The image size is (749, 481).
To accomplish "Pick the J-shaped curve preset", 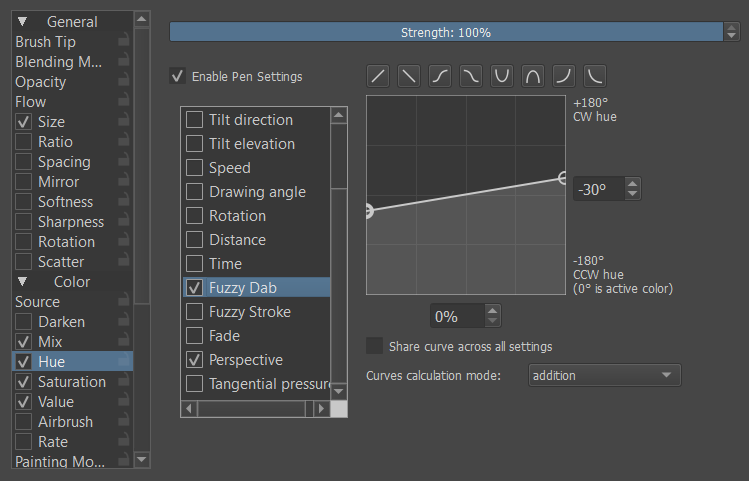I will point(565,75).
